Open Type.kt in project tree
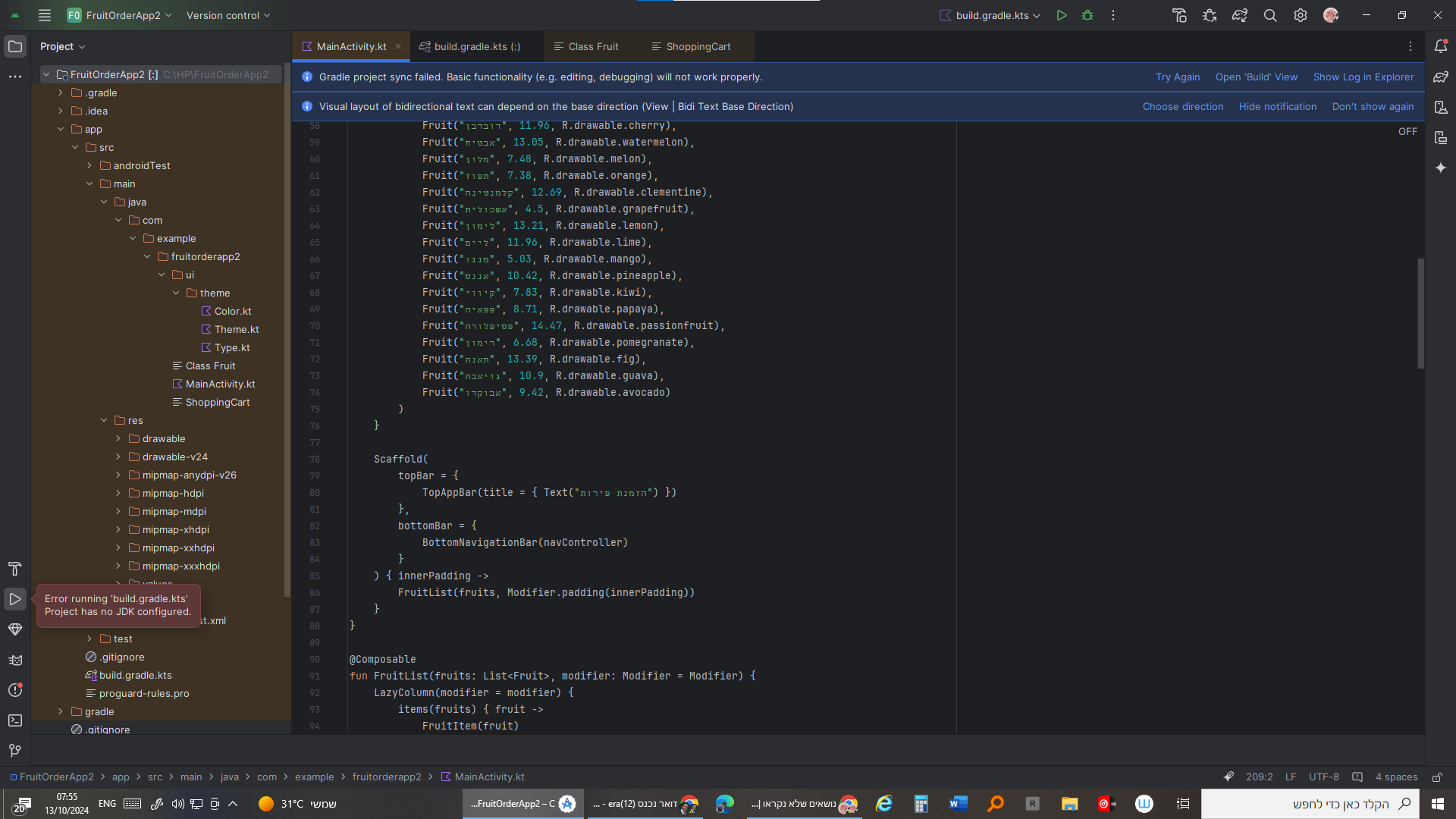The height and width of the screenshot is (819, 1456). click(x=225, y=347)
